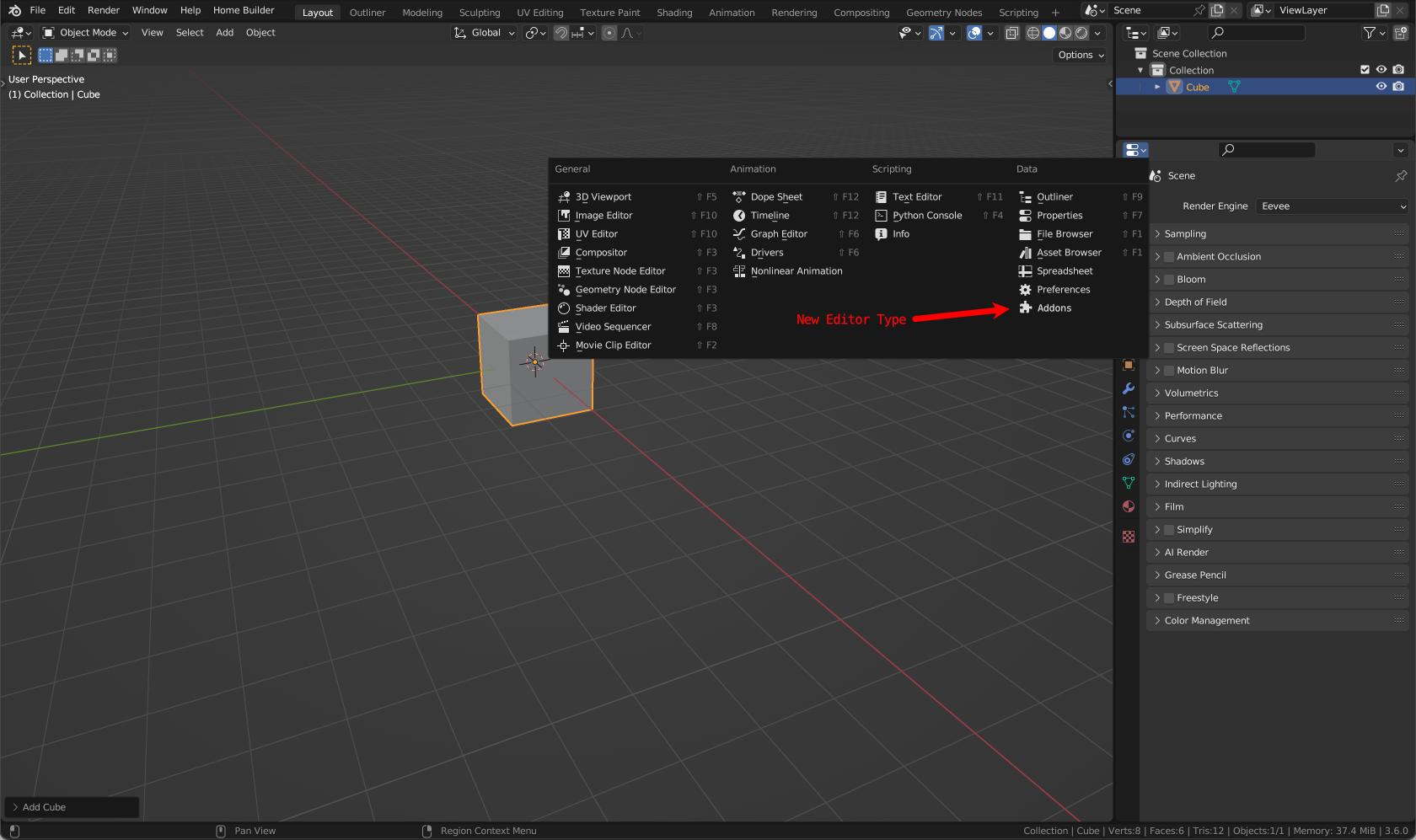The width and height of the screenshot is (1416, 840).
Task: Open the Object Mode dropdown
Action: (85, 33)
